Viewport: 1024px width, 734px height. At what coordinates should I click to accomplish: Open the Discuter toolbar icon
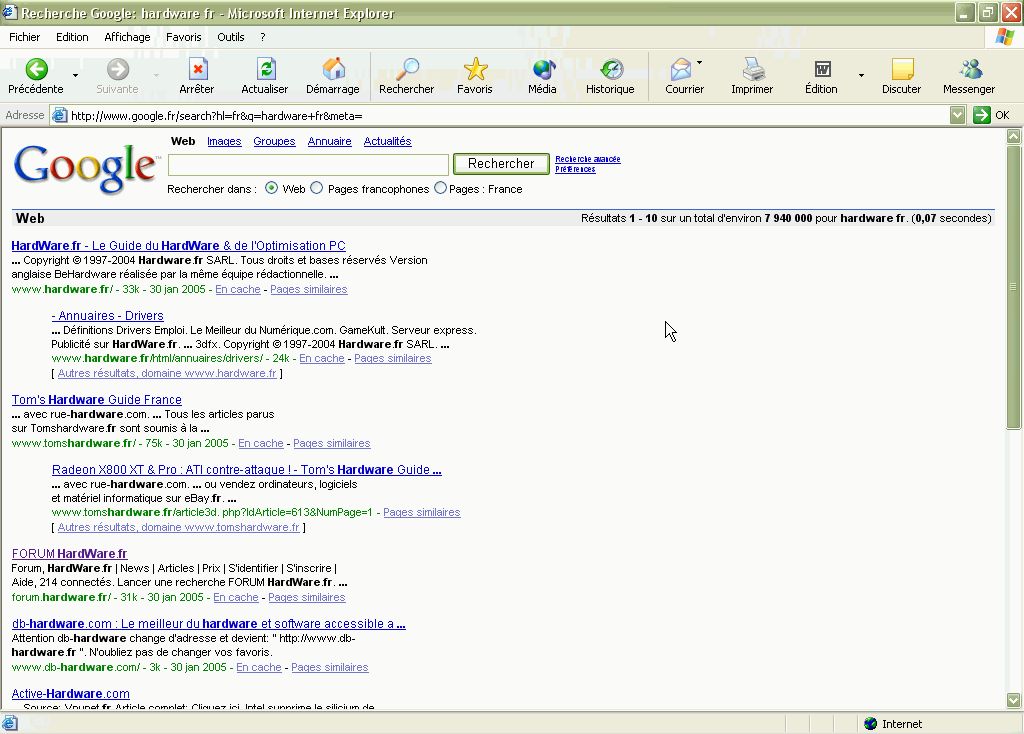tap(902, 69)
